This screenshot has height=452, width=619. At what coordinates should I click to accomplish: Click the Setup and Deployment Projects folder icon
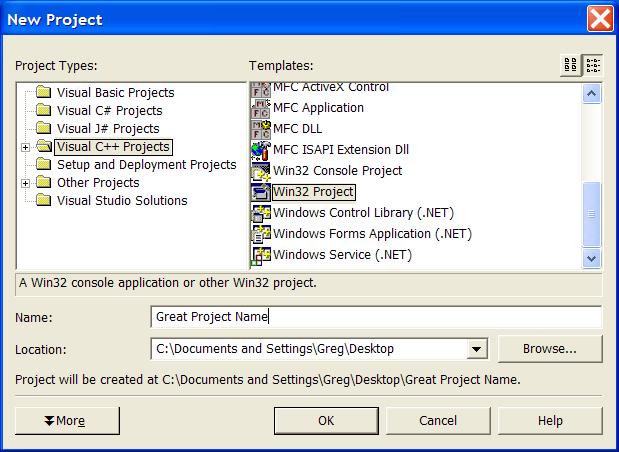point(43,164)
